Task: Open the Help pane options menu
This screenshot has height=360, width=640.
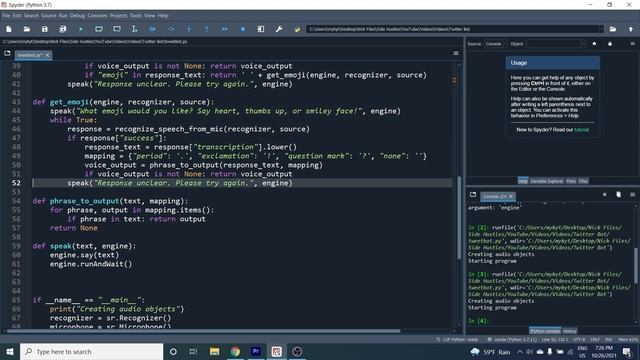Action: pos(632,44)
